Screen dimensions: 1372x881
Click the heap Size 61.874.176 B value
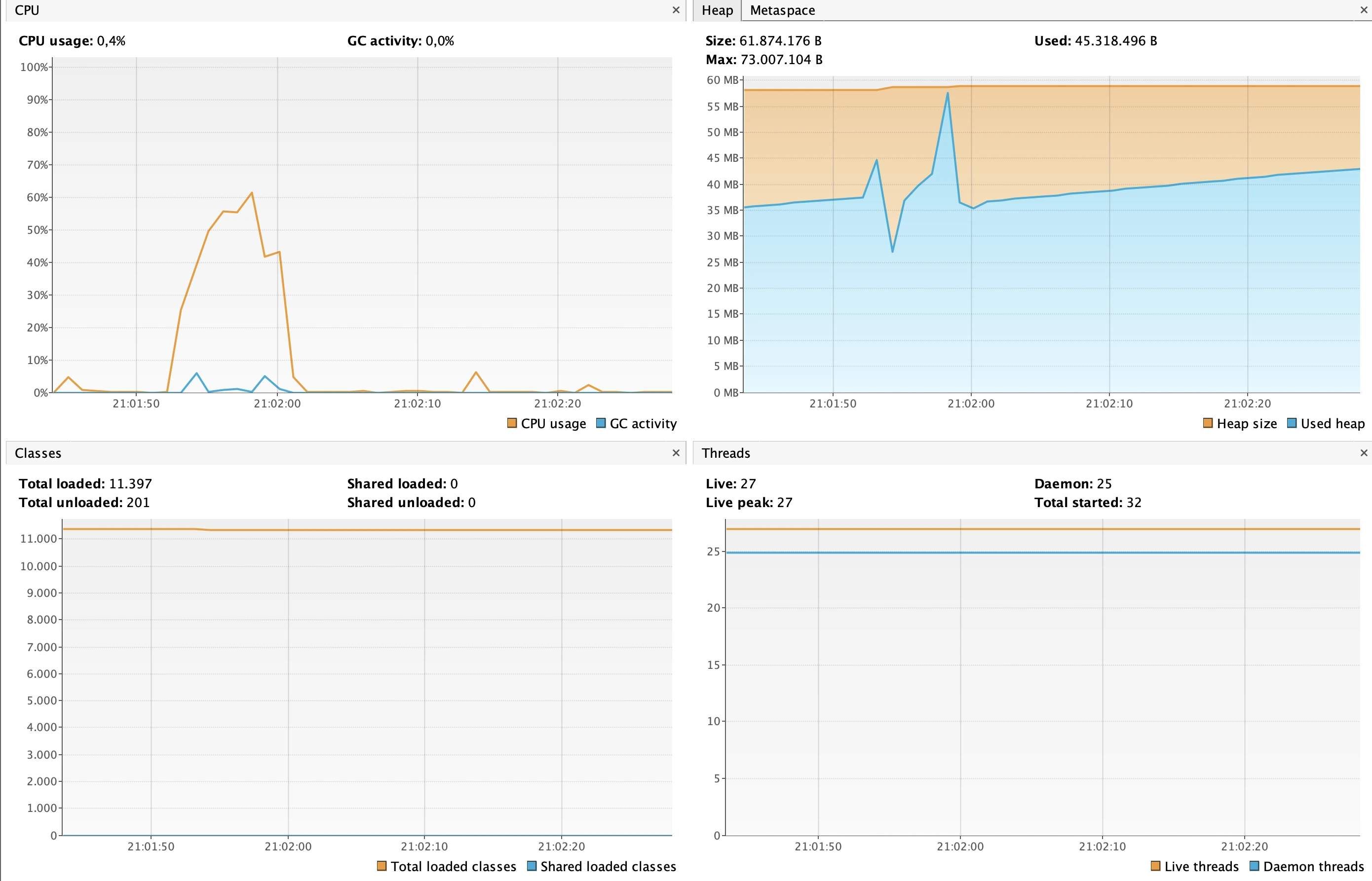click(781, 41)
